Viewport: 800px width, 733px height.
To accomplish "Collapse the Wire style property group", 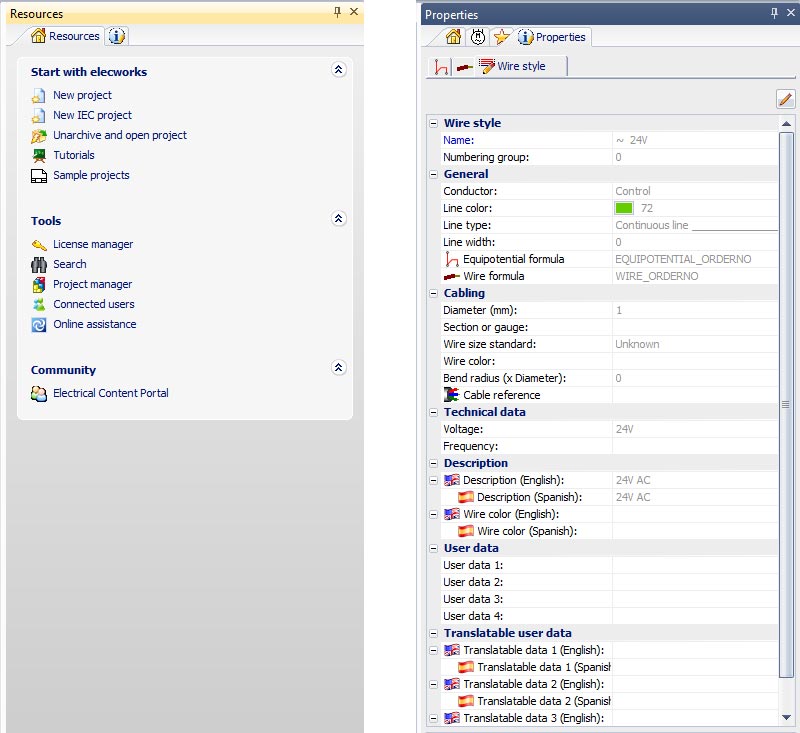I will pyautogui.click(x=434, y=123).
